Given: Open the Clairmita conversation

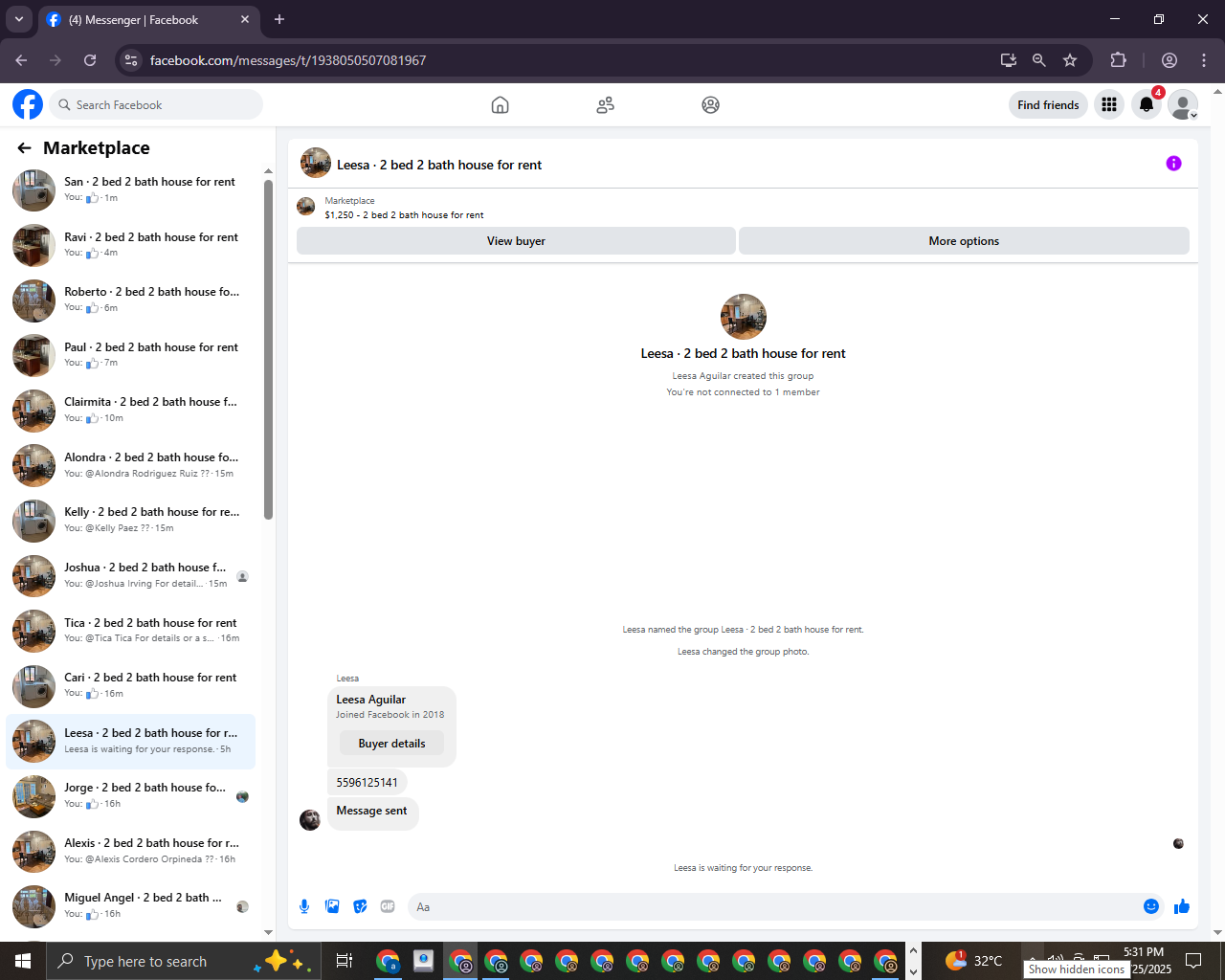Looking at the screenshot, I should (131, 411).
